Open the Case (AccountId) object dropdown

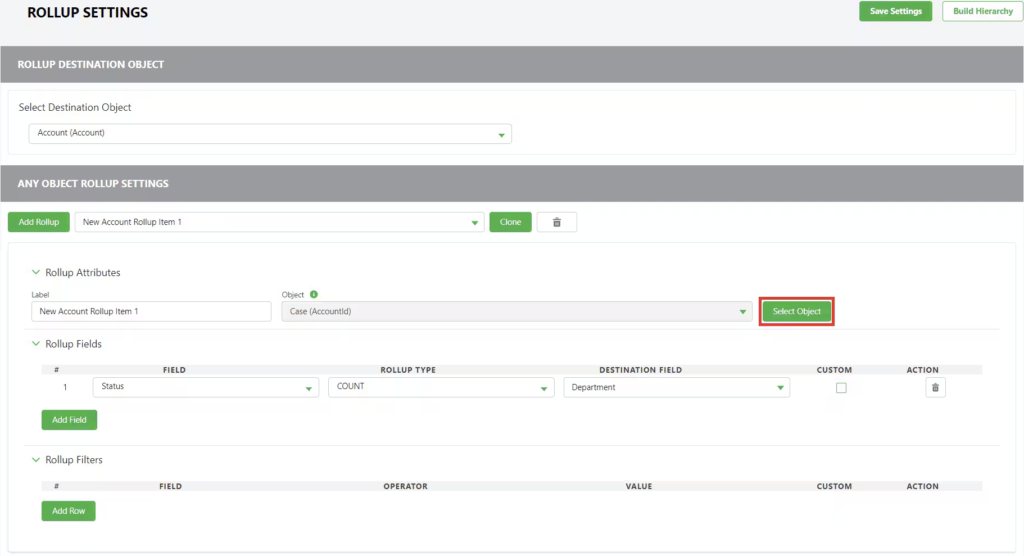click(517, 312)
